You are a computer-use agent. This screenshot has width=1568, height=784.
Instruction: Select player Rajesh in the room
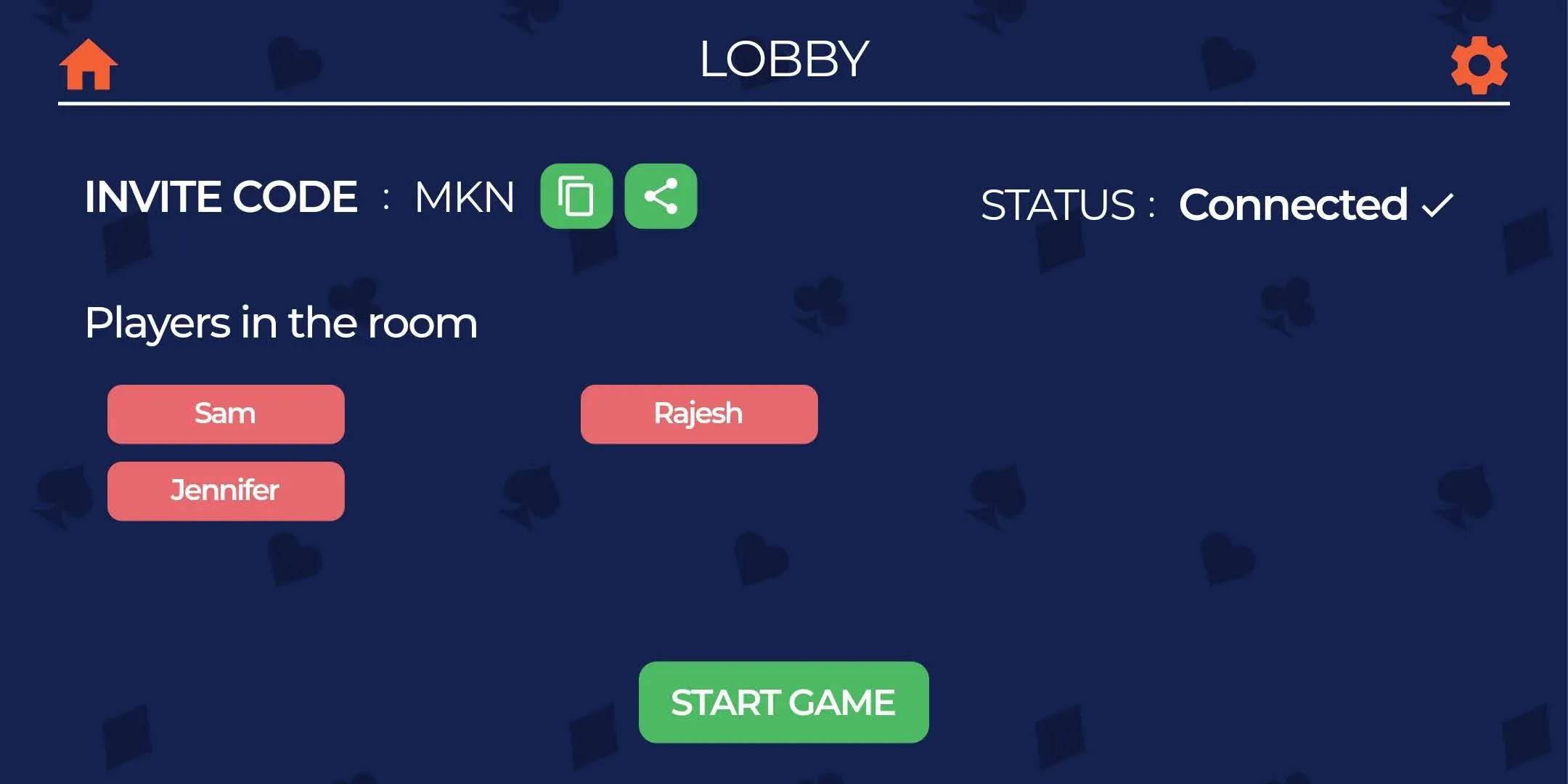coord(699,414)
